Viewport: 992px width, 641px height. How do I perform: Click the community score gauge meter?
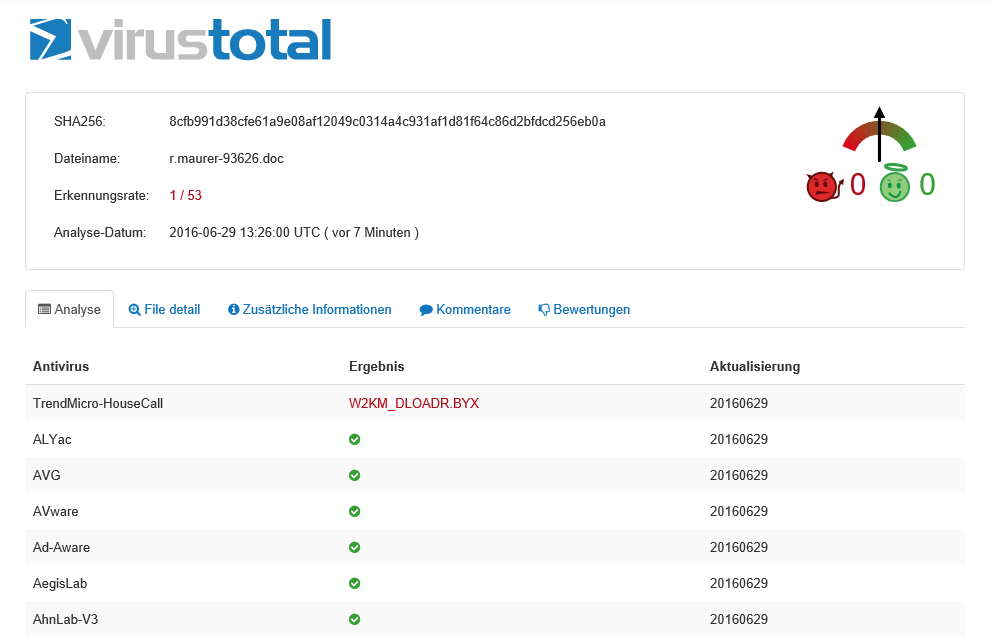[x=879, y=138]
